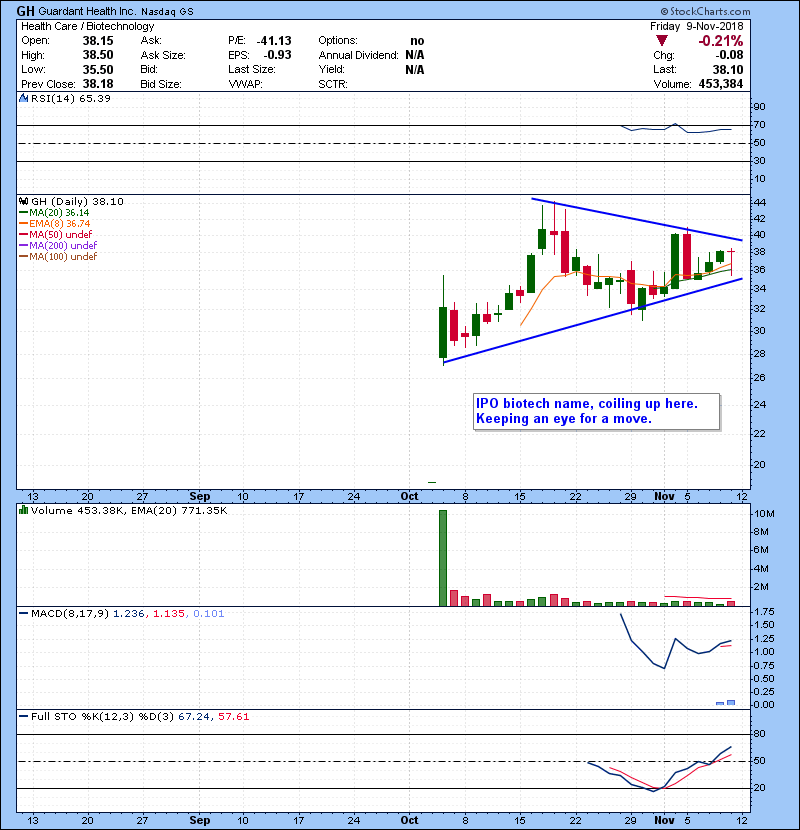Click the VWAP label
Image resolution: width=800 pixels, height=830 pixels.
pos(246,84)
